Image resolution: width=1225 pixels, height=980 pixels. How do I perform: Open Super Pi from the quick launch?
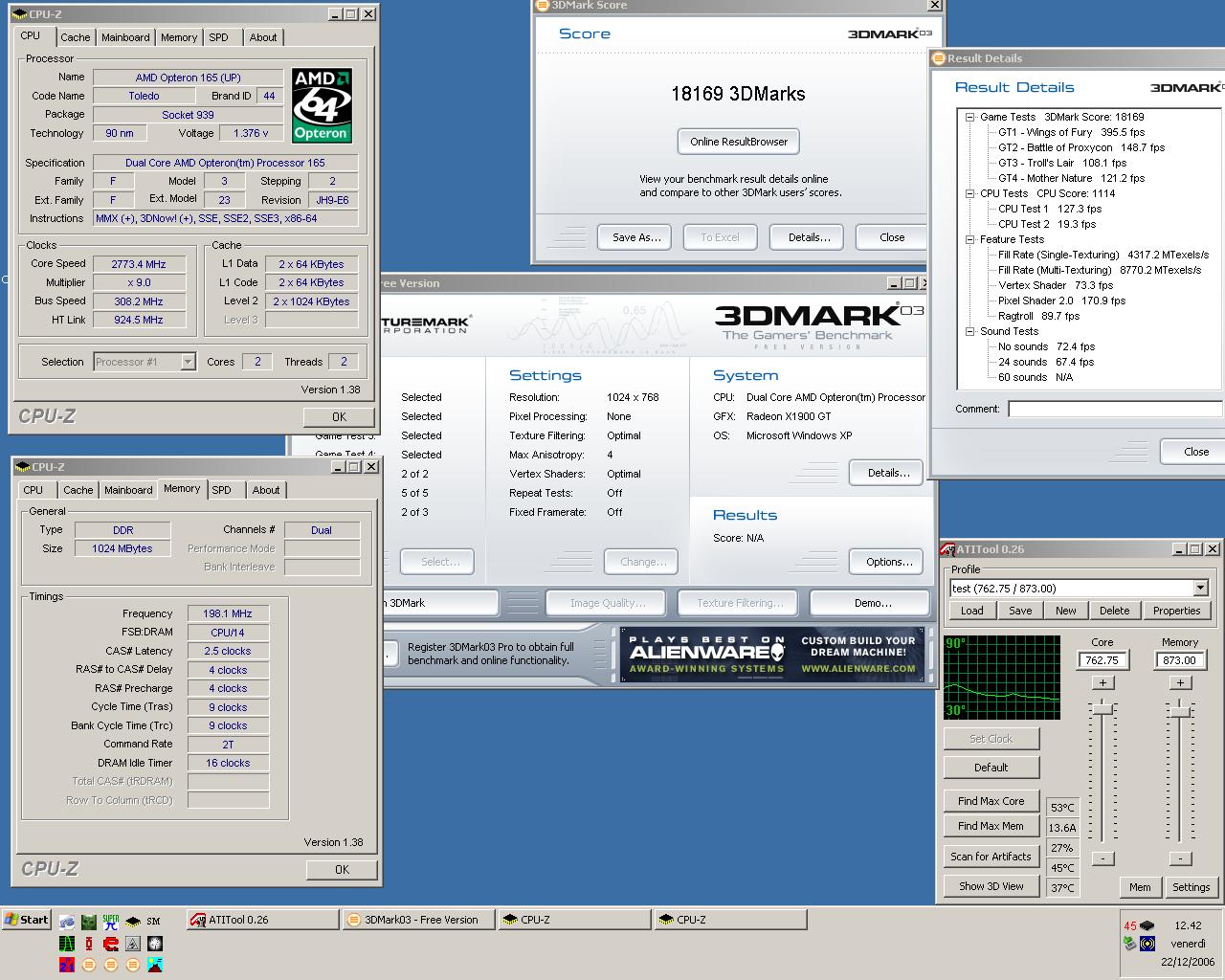pos(111,921)
